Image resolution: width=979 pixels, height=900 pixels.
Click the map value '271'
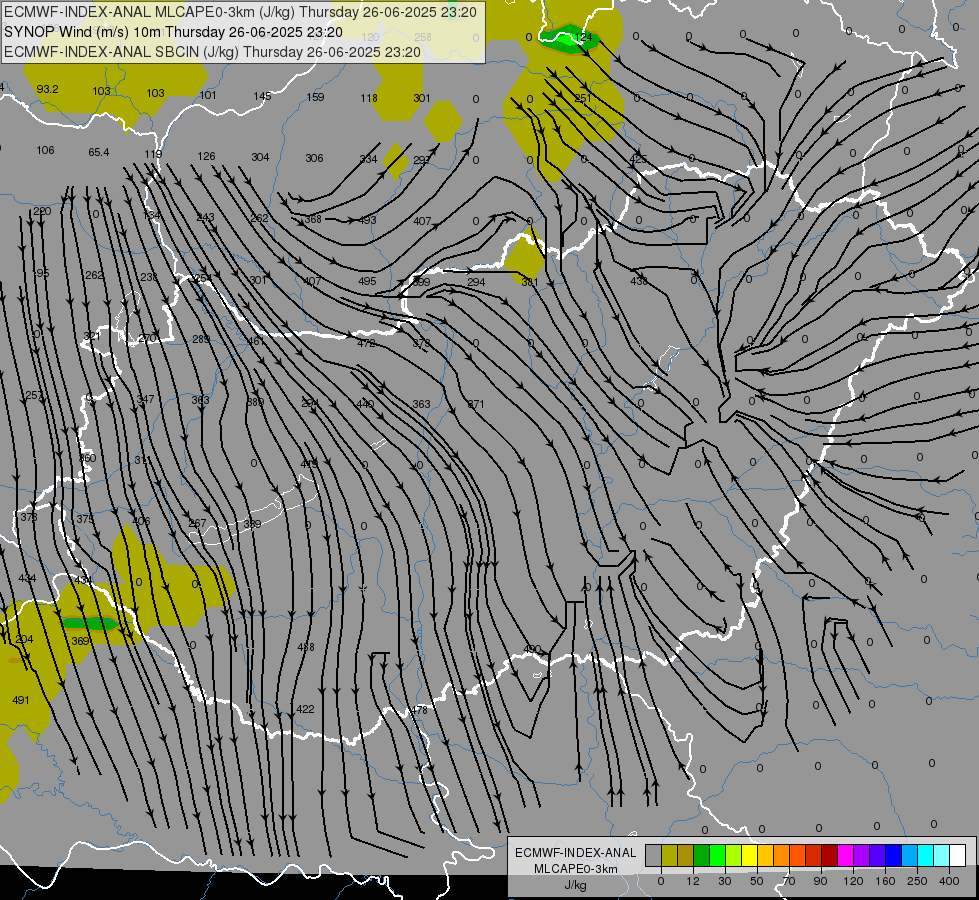[476, 404]
